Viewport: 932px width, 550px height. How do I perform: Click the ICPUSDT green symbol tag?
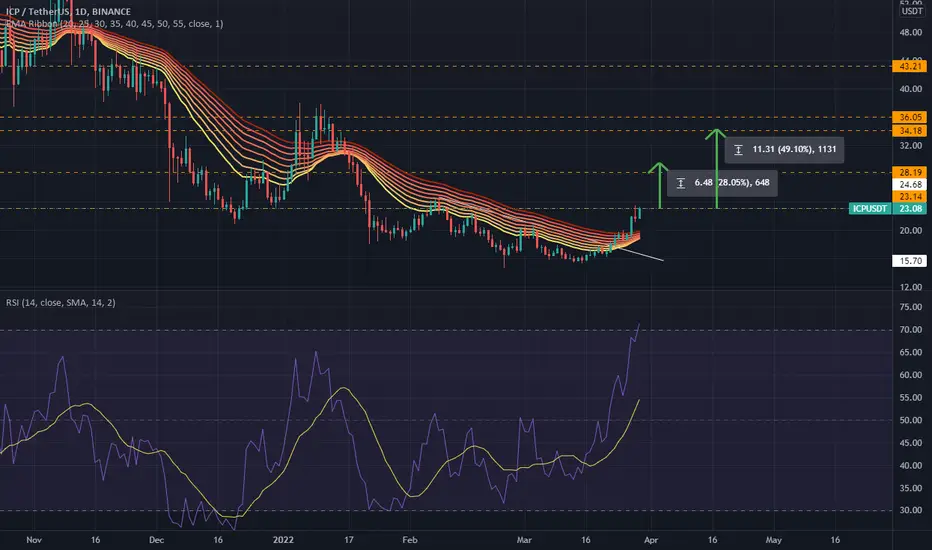tap(870, 209)
